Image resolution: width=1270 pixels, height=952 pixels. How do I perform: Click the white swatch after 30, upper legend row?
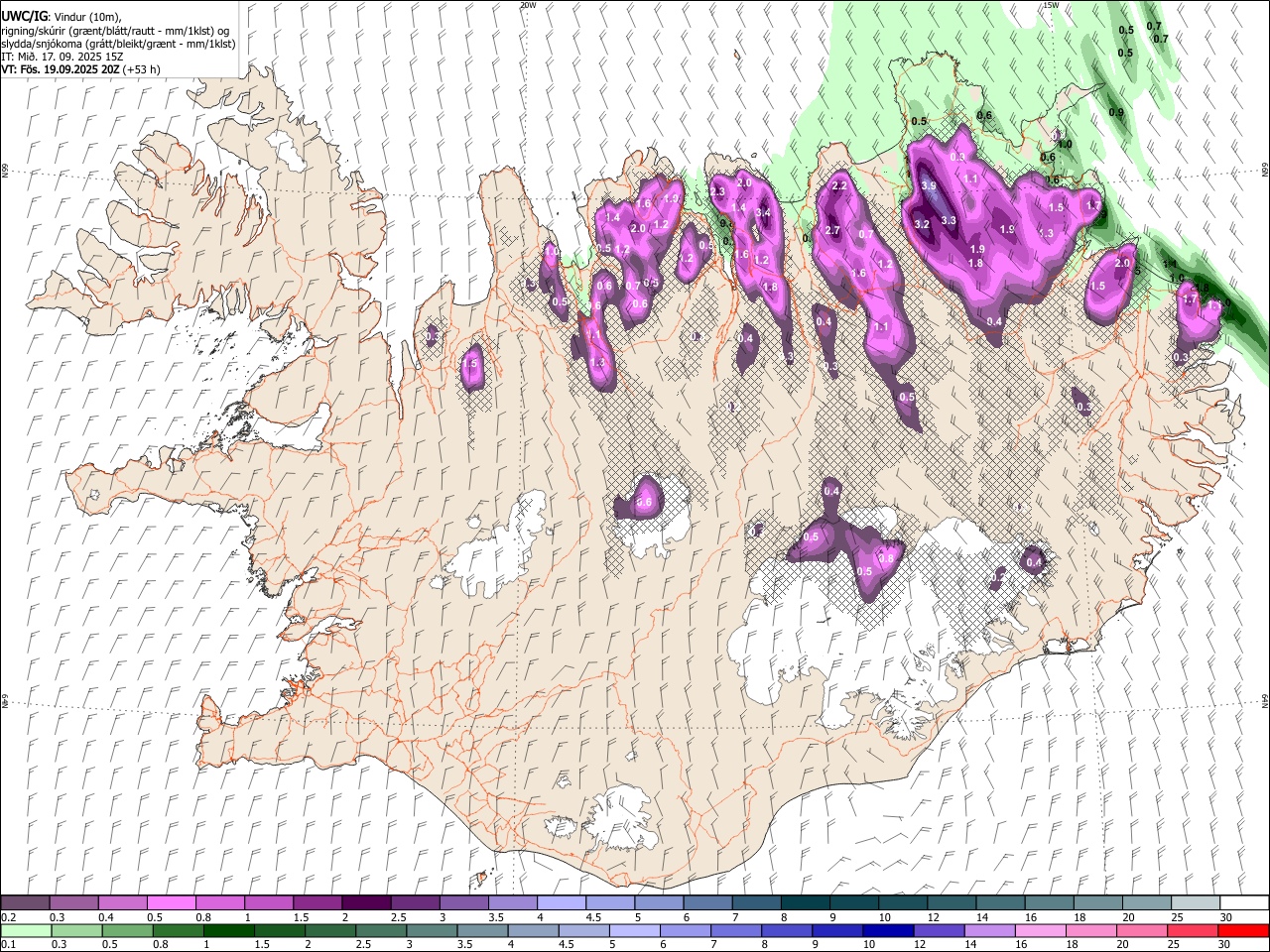[1244, 903]
